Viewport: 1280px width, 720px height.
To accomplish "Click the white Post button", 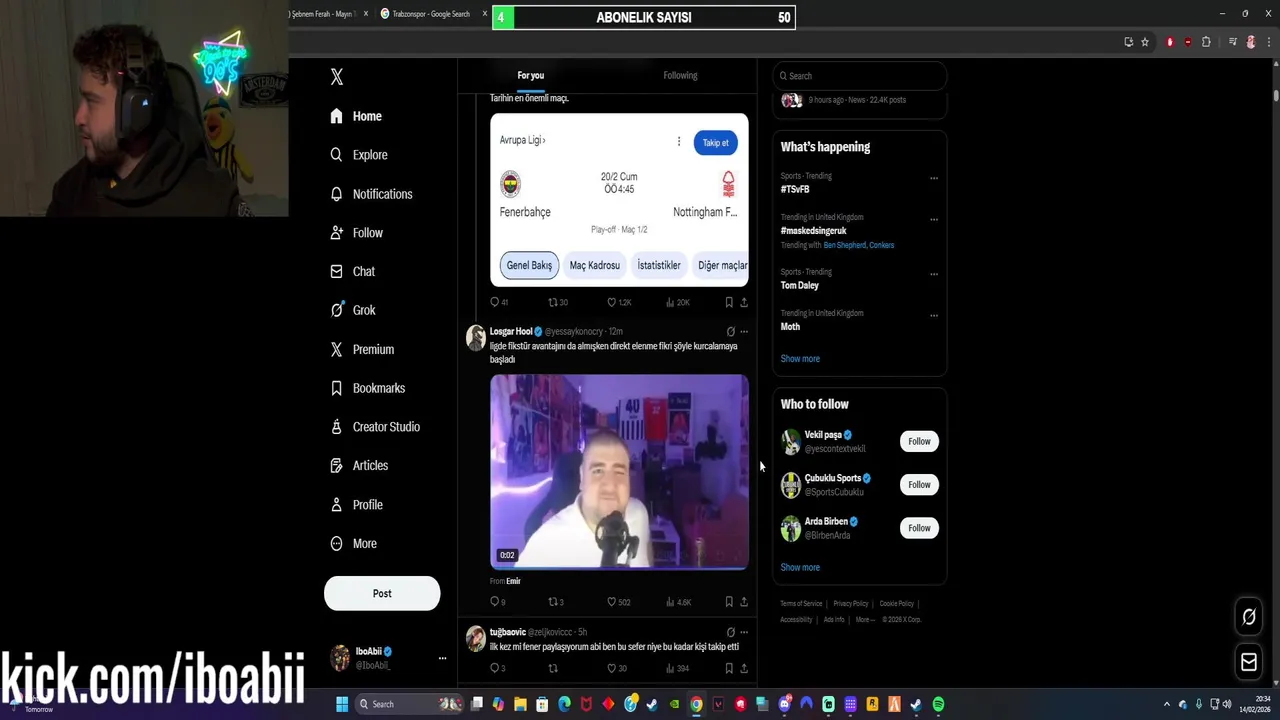I will [382, 593].
